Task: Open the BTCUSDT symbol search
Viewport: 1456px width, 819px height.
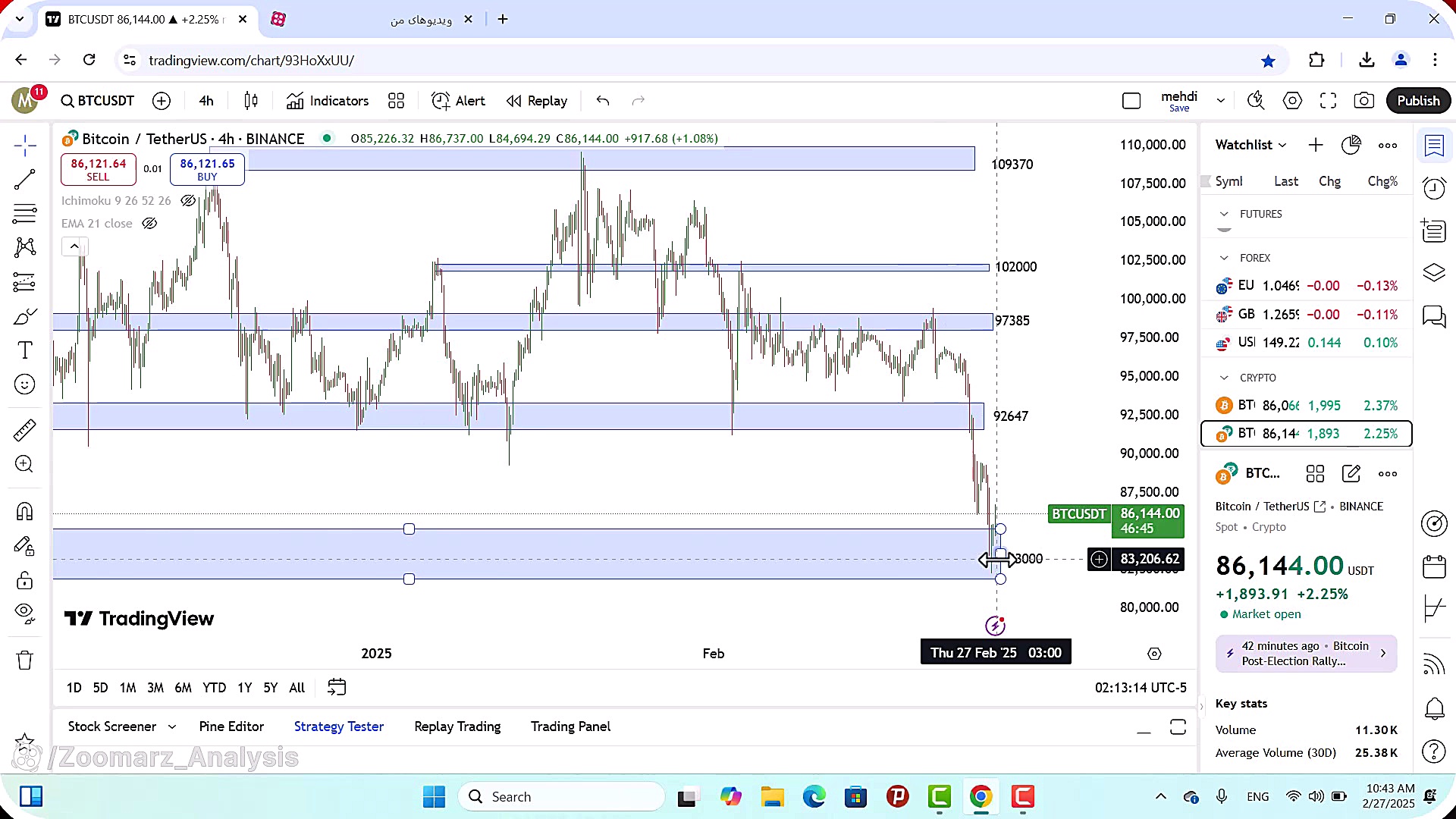Action: pos(98,101)
